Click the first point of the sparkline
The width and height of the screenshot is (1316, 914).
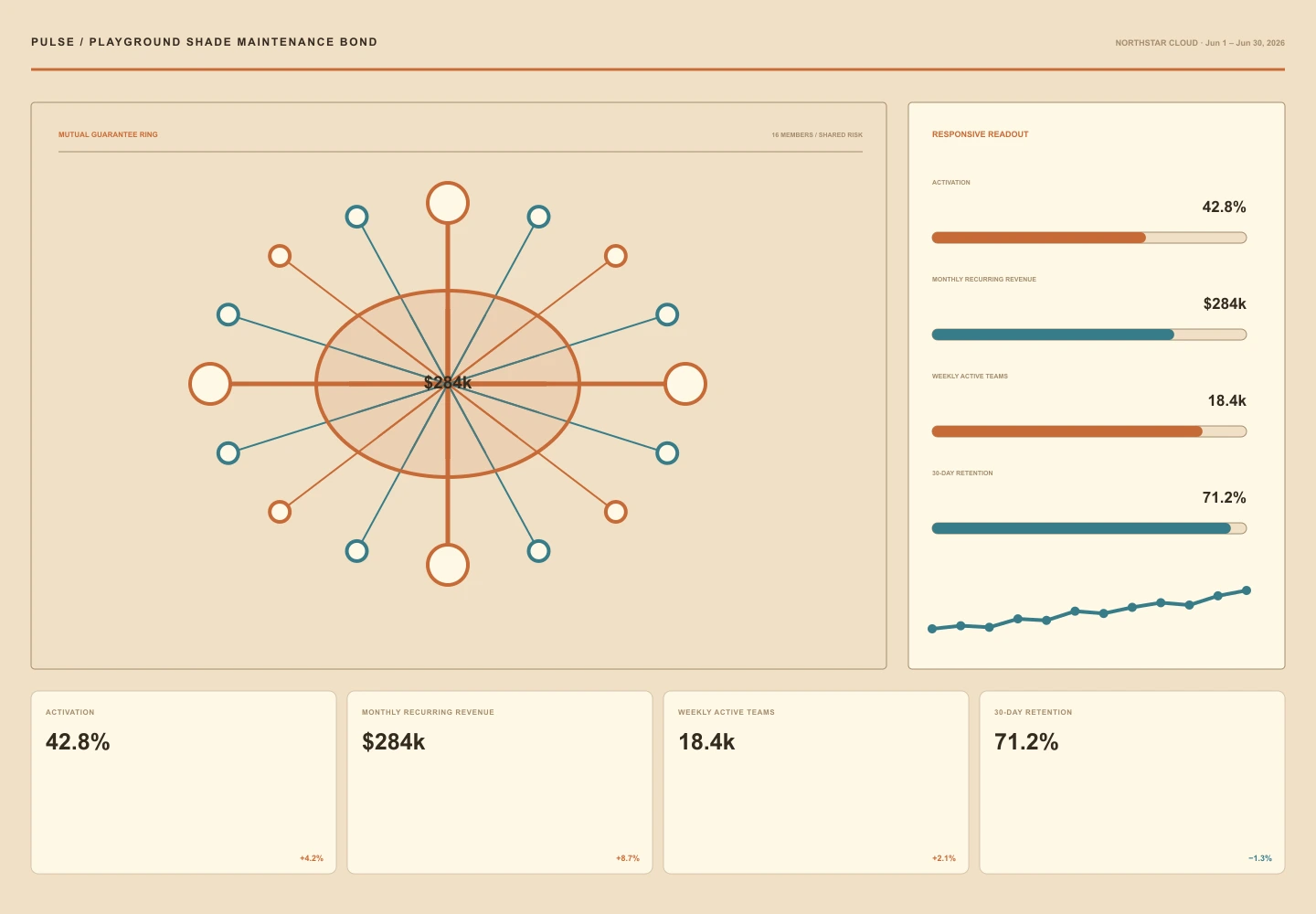tap(932, 629)
